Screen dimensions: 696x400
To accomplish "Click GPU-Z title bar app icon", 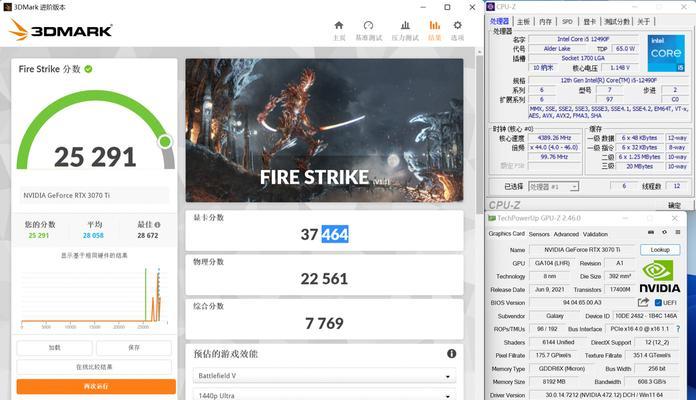I will click(492, 218).
